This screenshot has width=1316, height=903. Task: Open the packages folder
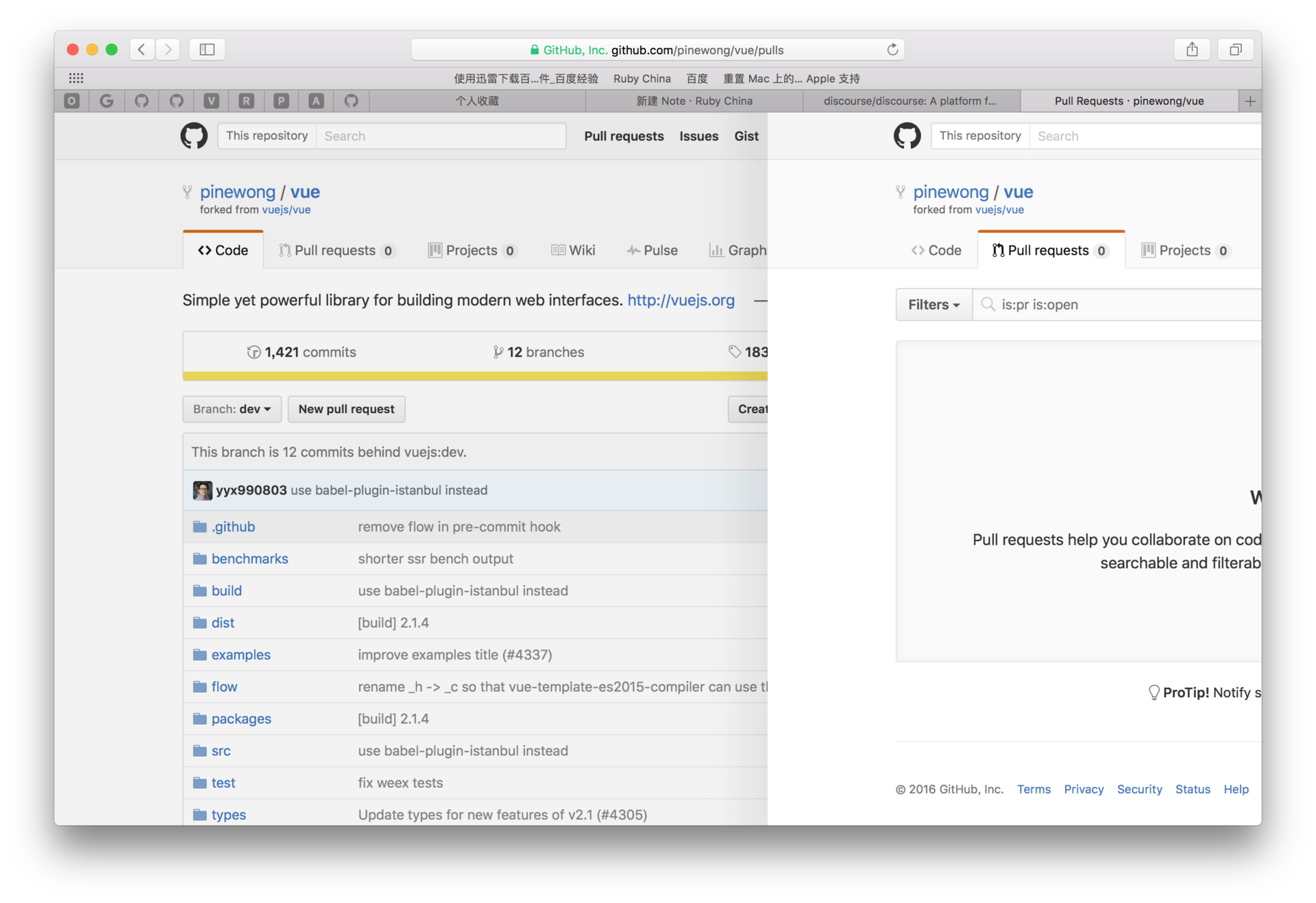point(241,719)
